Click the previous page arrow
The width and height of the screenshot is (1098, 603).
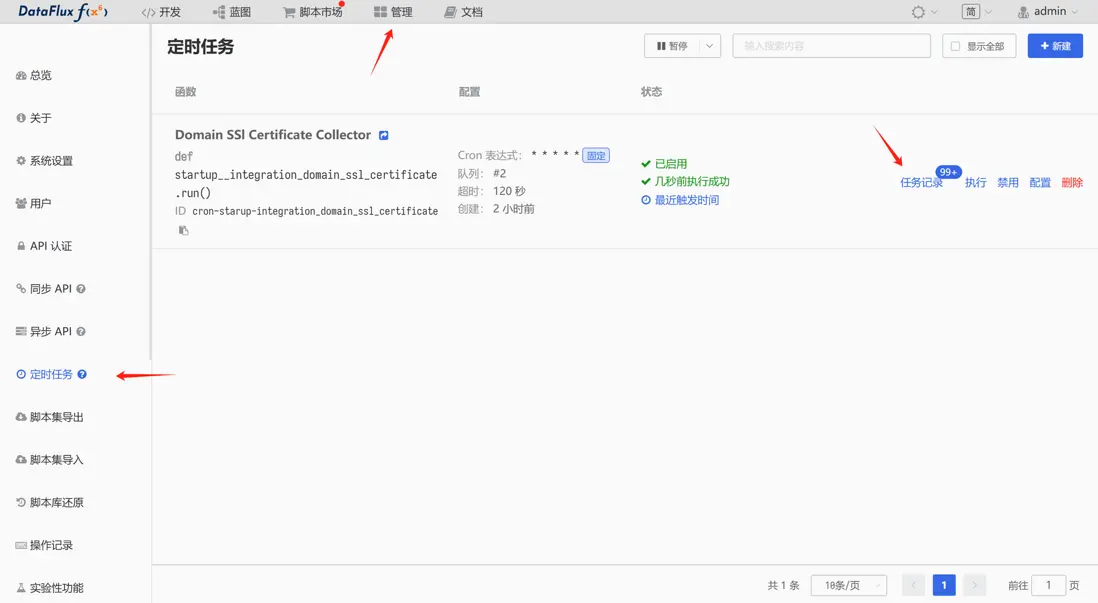tap(913, 585)
